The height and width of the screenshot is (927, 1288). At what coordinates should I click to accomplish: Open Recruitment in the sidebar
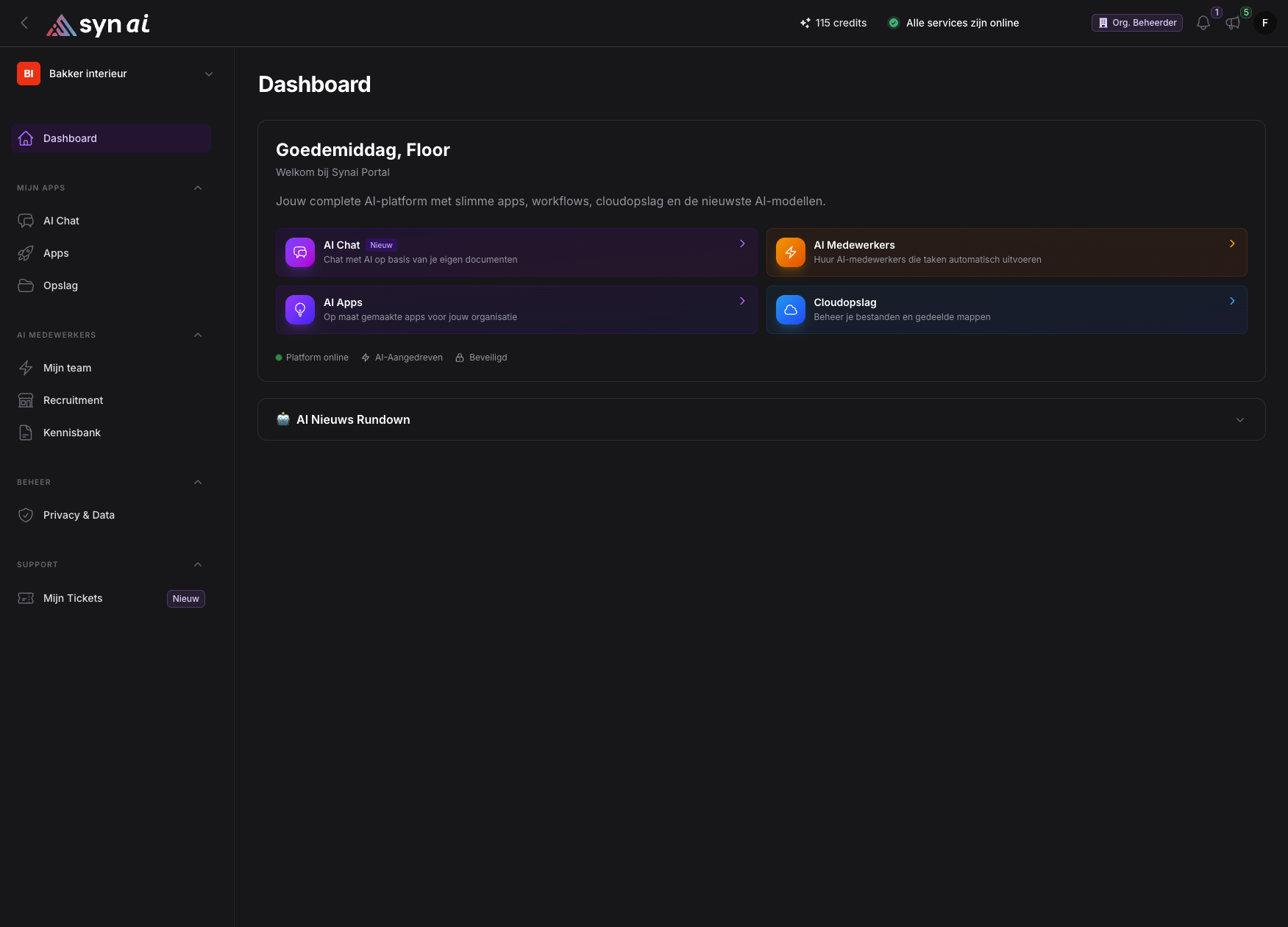point(73,400)
